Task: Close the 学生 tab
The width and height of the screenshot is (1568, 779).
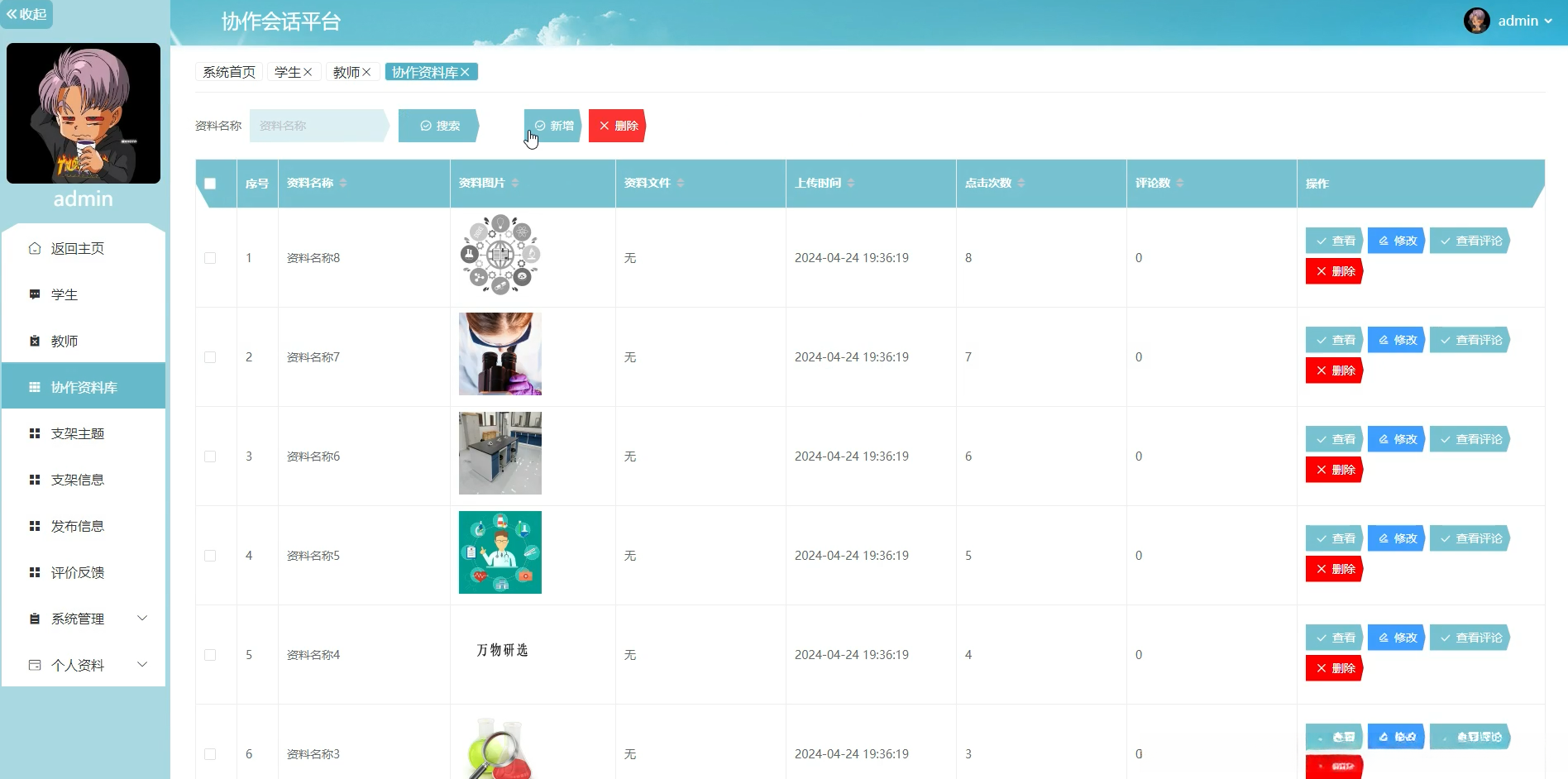Action: [308, 72]
